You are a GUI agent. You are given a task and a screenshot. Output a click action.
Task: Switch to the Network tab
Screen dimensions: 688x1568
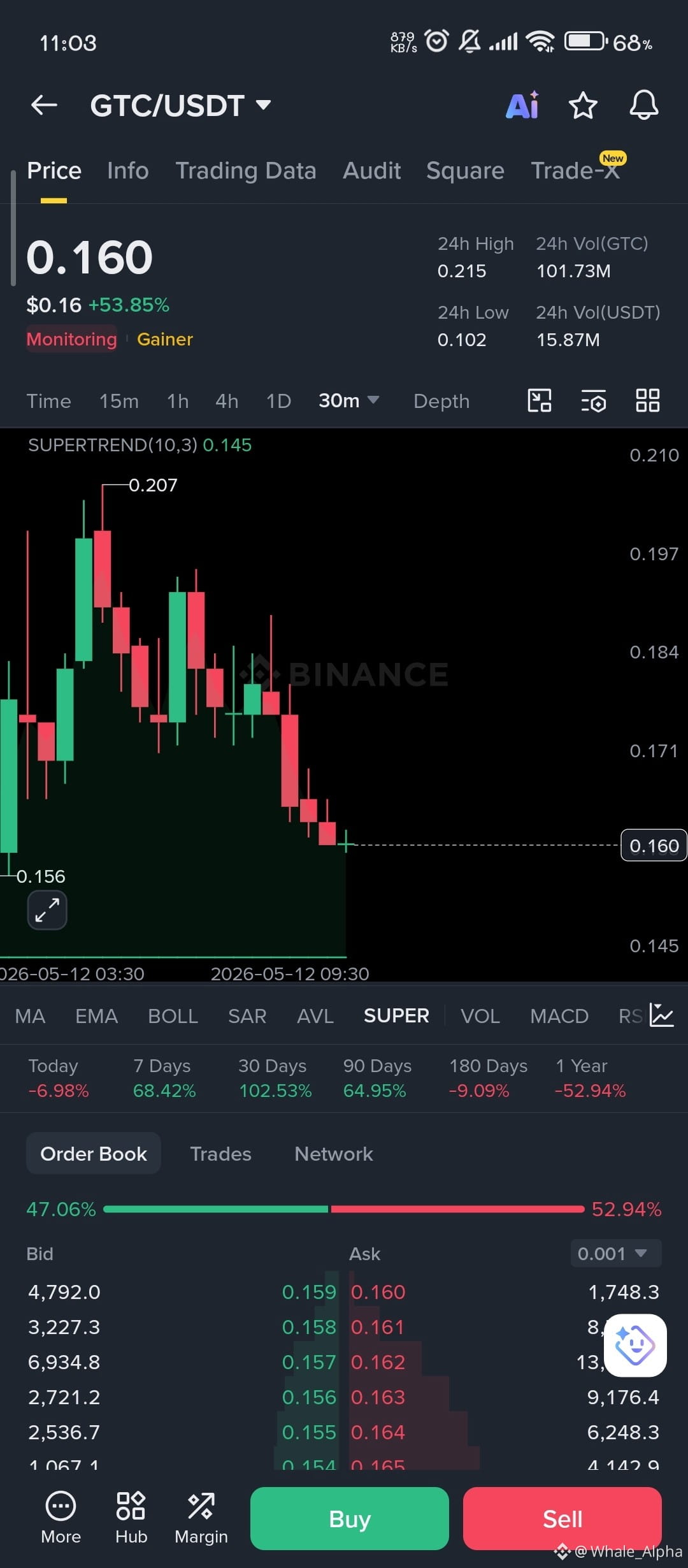pyautogui.click(x=334, y=1153)
